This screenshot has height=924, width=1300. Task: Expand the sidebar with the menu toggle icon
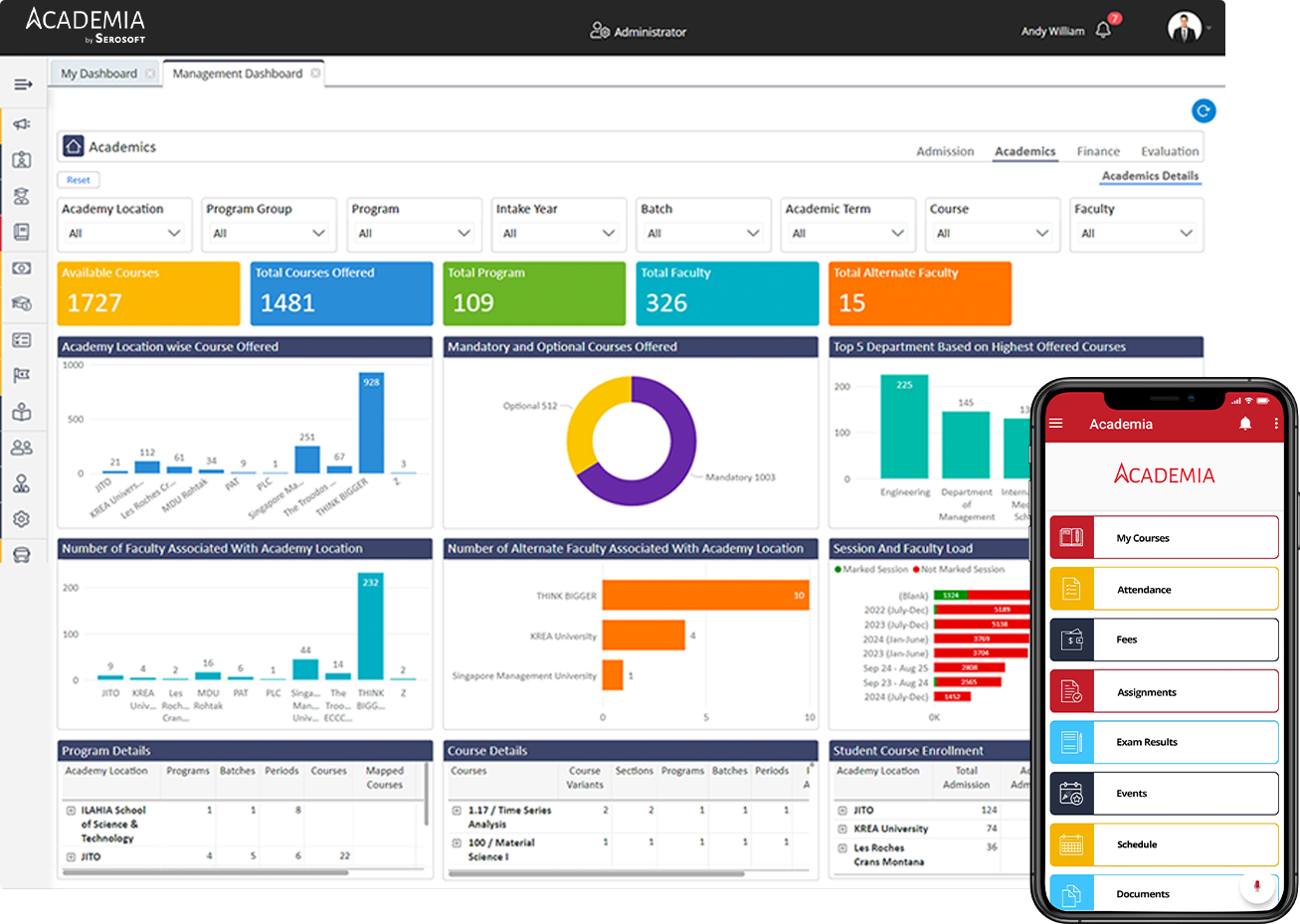pos(23,86)
